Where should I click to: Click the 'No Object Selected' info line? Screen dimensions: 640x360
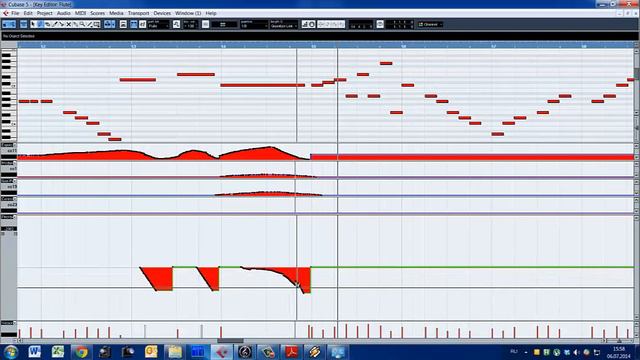pyautogui.click(x=19, y=36)
